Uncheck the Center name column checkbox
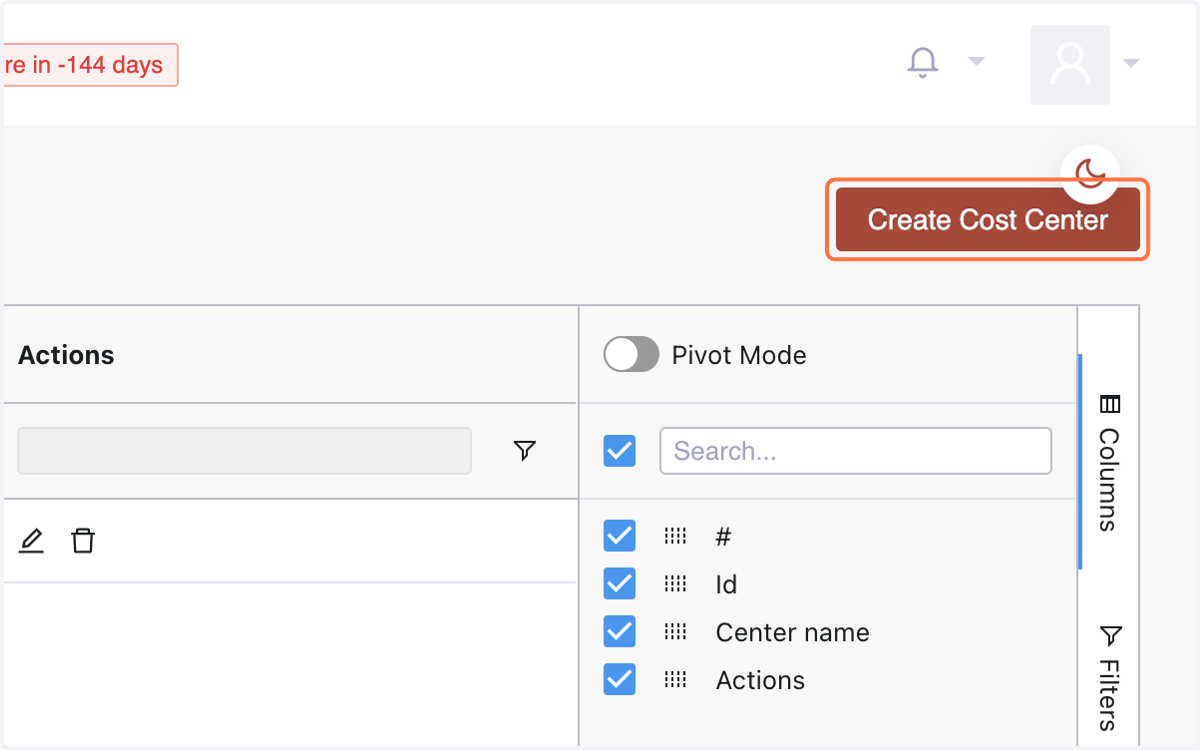Image resolution: width=1200 pixels, height=750 pixels. (619, 632)
